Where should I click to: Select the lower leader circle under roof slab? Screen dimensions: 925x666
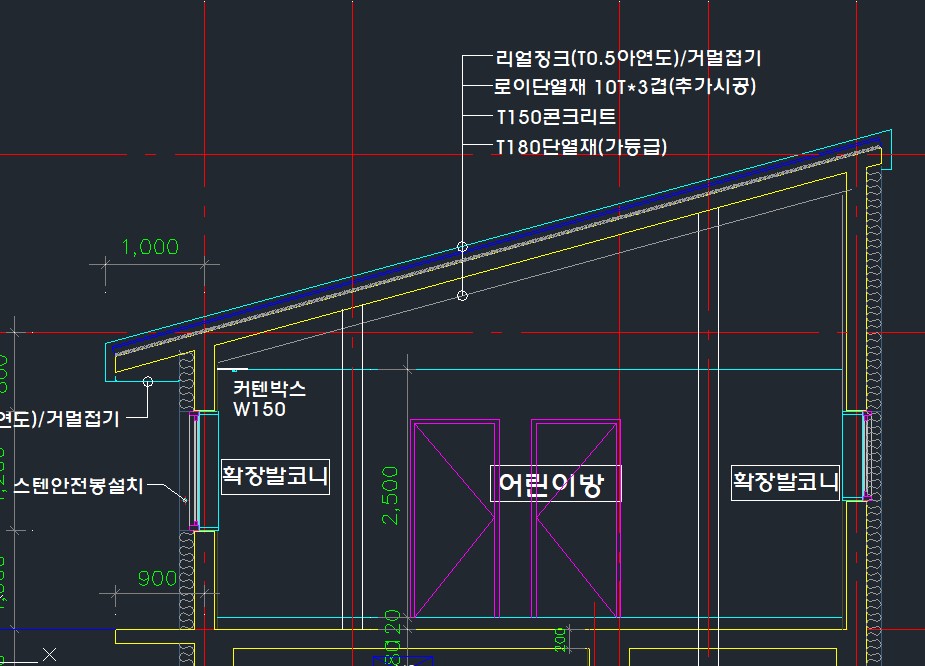tap(462, 295)
